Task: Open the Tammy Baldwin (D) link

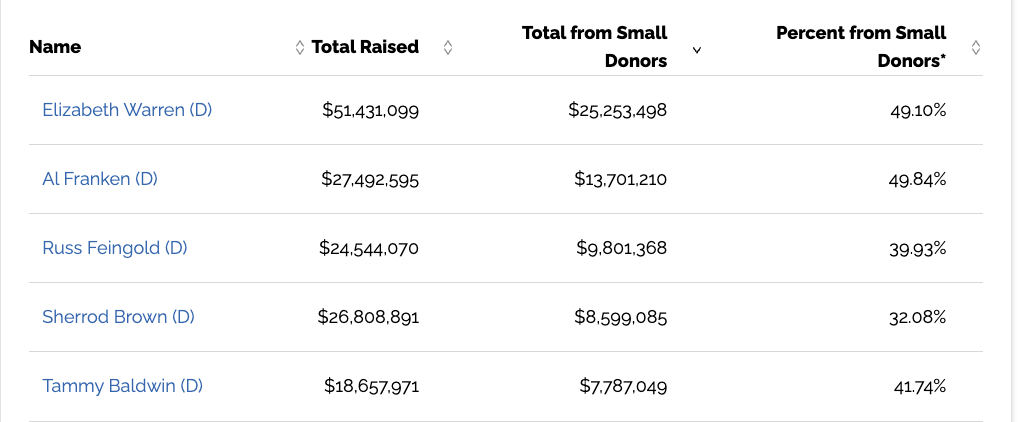Action: pyautogui.click(x=123, y=386)
